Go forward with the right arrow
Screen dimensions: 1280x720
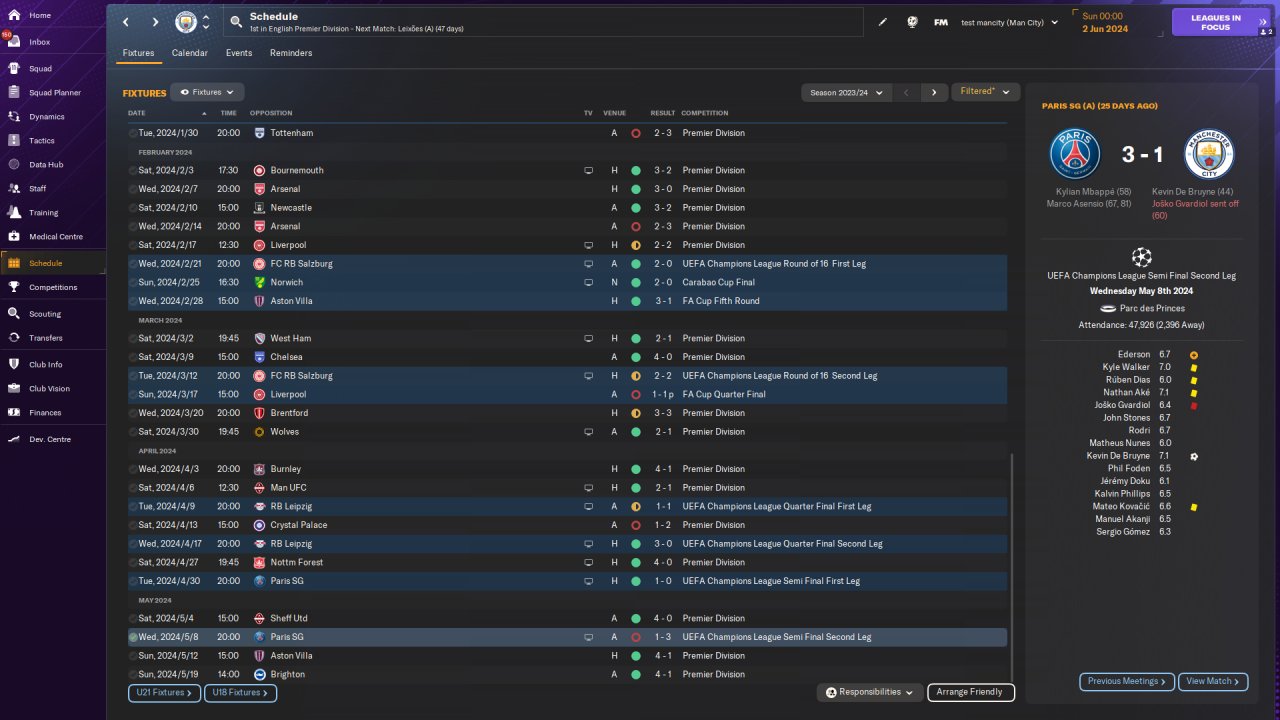click(x=155, y=22)
